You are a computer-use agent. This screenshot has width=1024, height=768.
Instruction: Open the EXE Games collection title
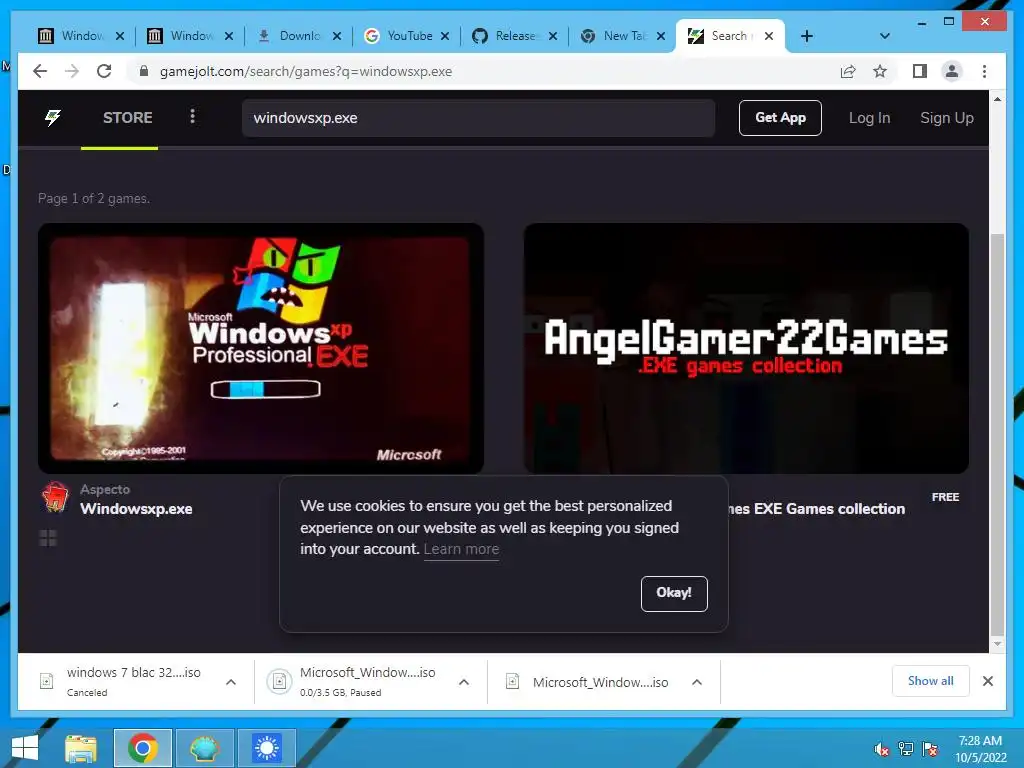click(x=816, y=509)
